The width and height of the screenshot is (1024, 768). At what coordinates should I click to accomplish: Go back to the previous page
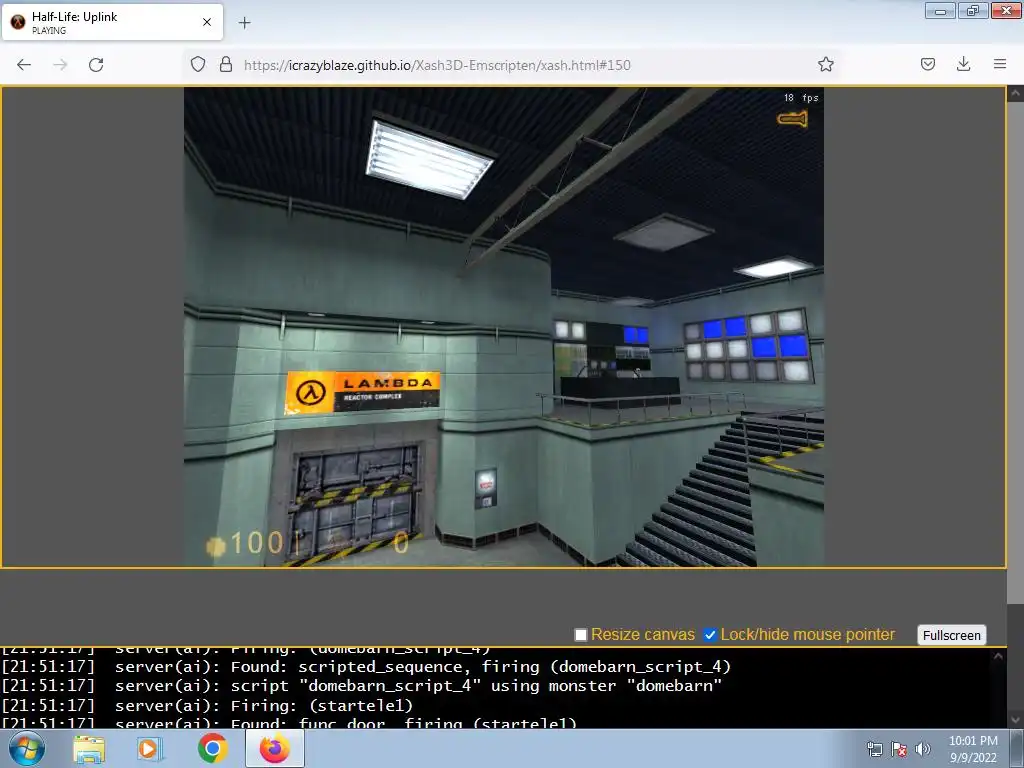point(24,65)
